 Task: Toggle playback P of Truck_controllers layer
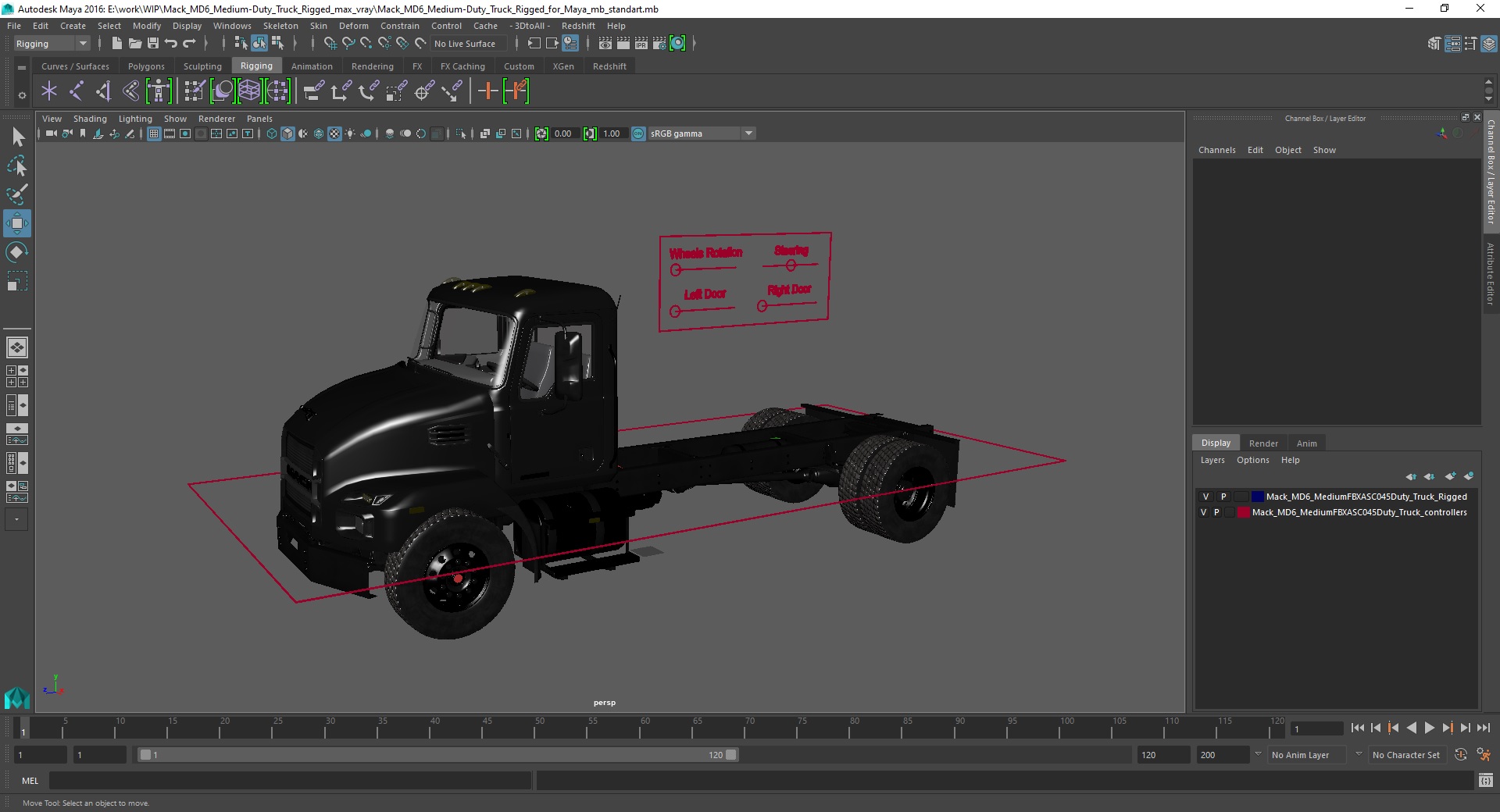tap(1216, 512)
